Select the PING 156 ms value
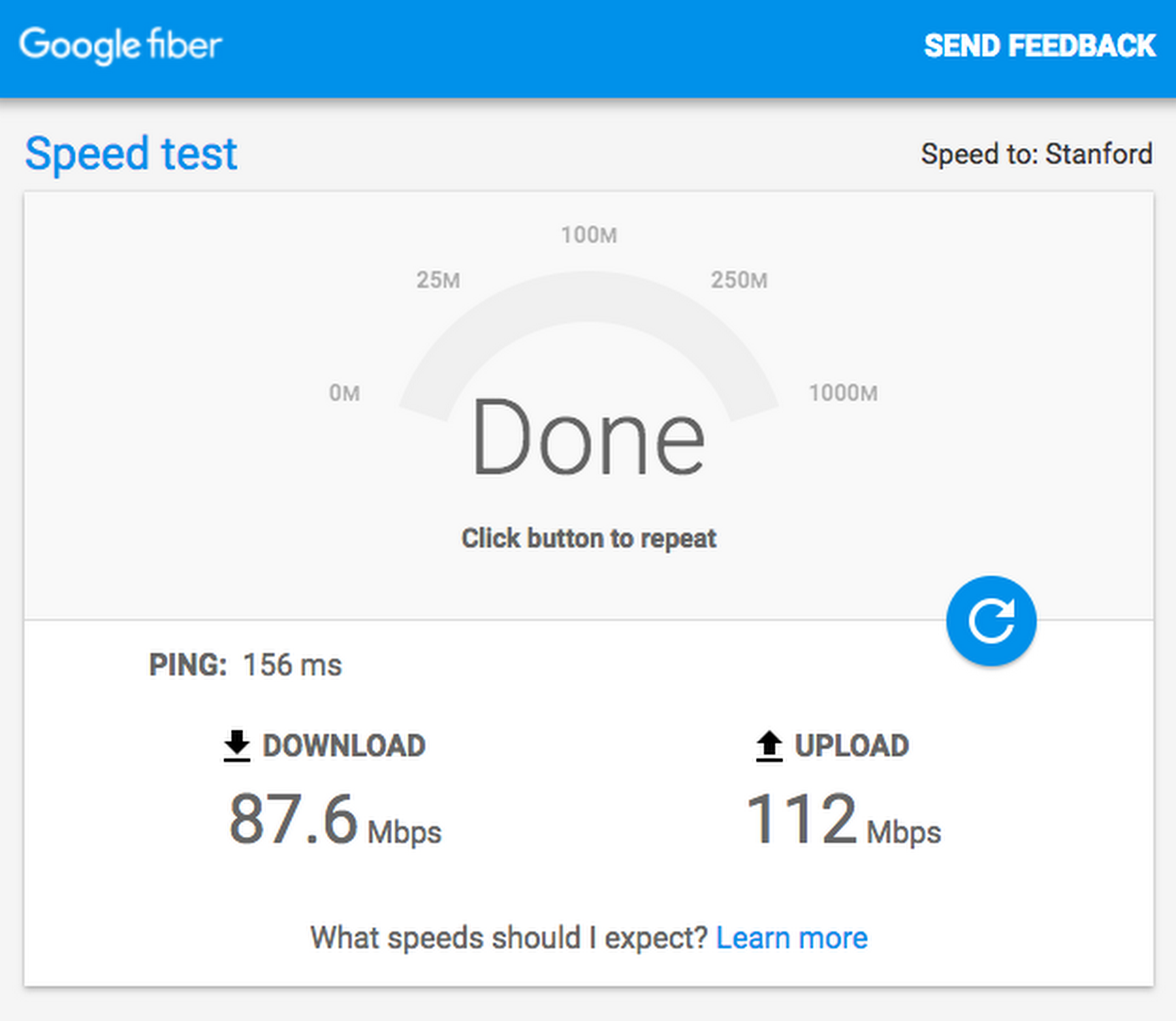The width and height of the screenshot is (1176, 1021). pos(292,665)
